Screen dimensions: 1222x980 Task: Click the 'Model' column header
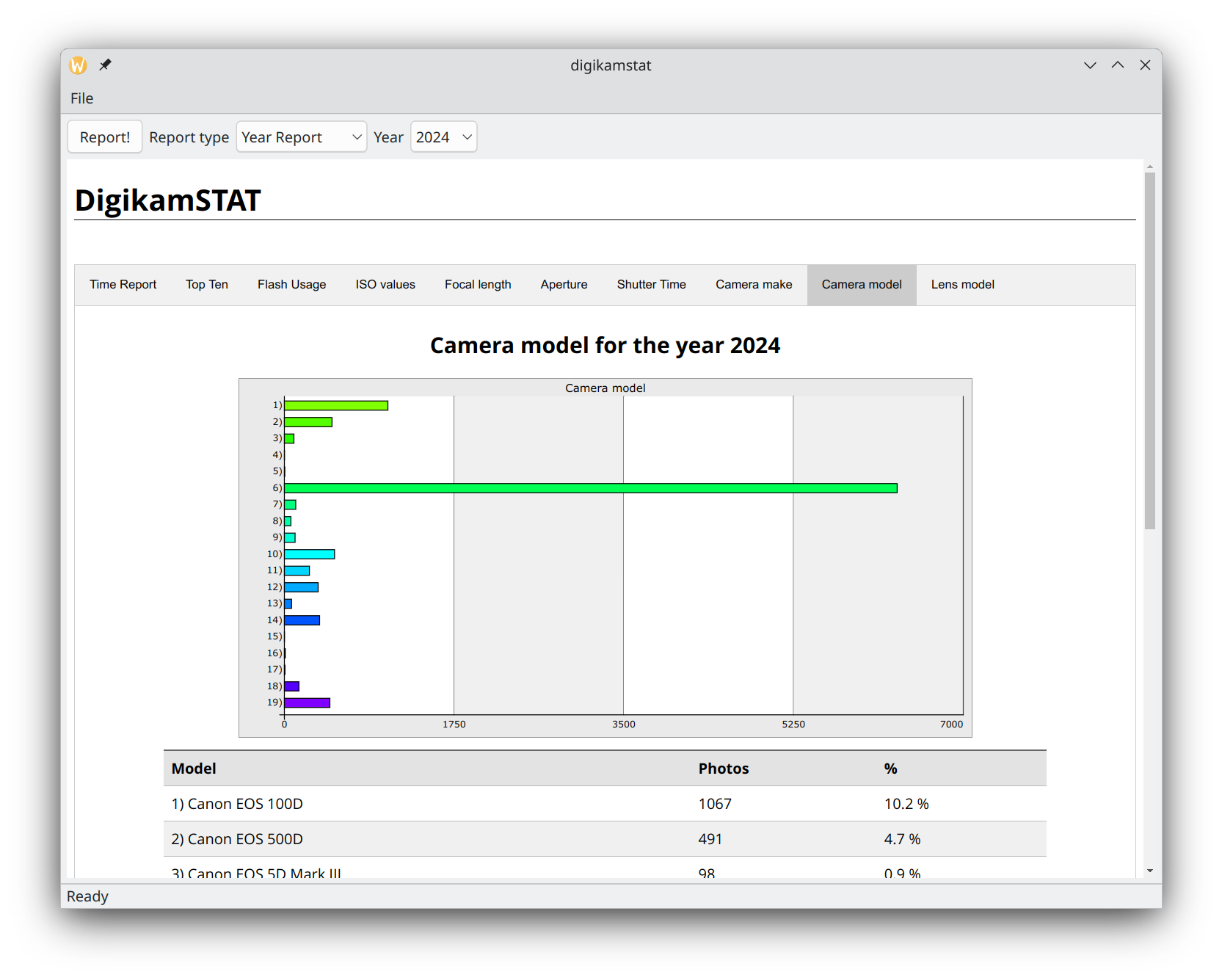194,769
